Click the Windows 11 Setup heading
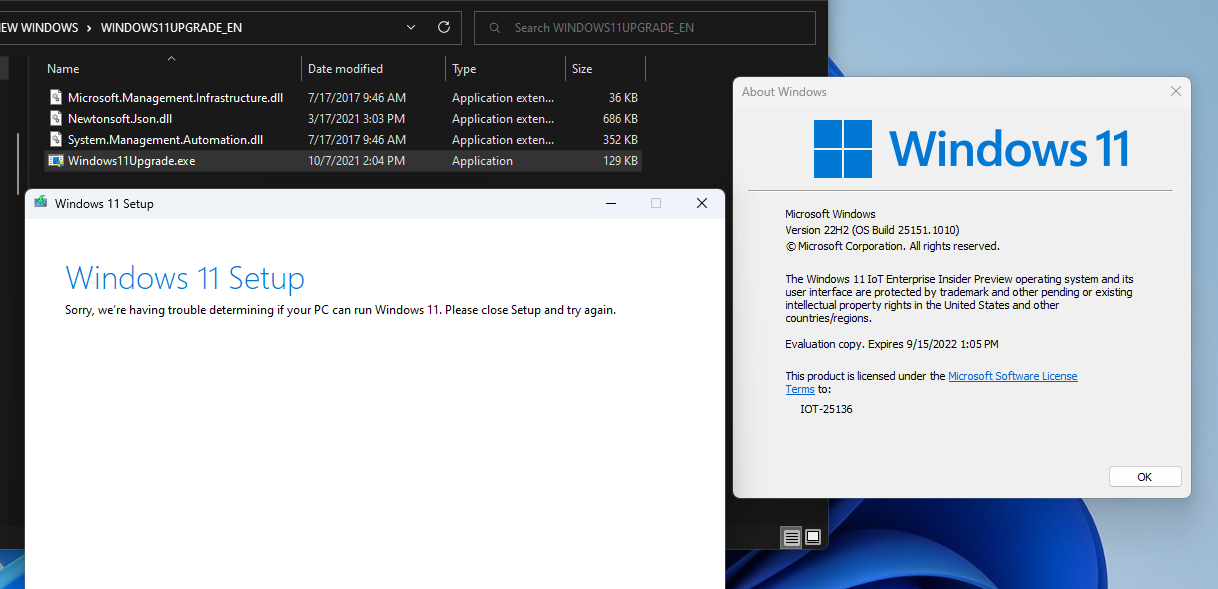1218x589 pixels. coord(185,277)
